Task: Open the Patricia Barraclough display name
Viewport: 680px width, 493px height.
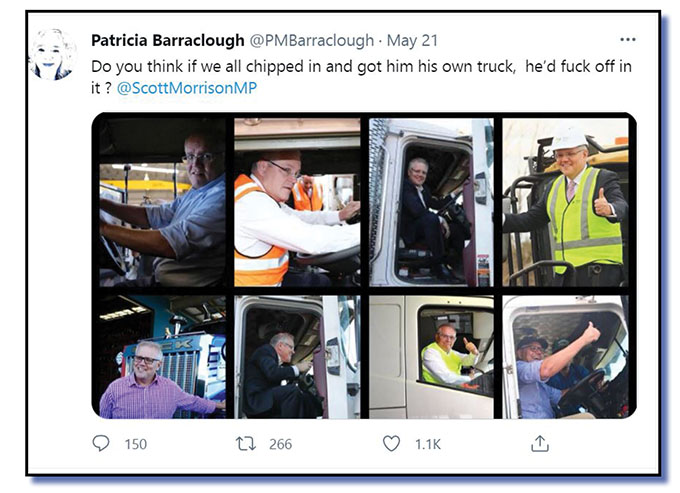Action: pos(168,40)
